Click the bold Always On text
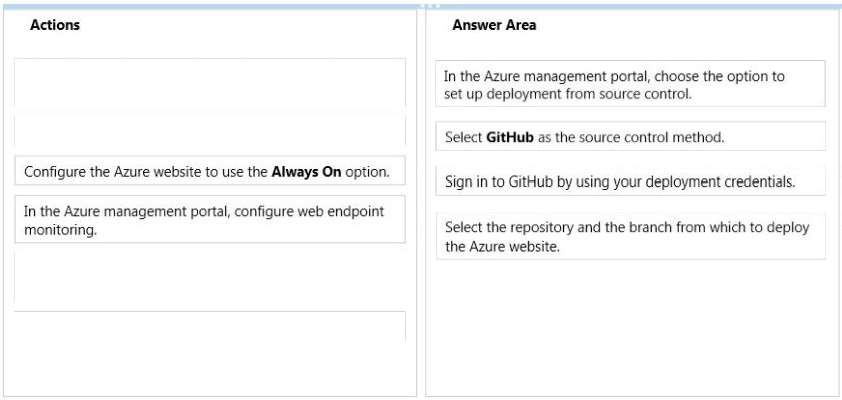842x400 pixels. (x=307, y=172)
